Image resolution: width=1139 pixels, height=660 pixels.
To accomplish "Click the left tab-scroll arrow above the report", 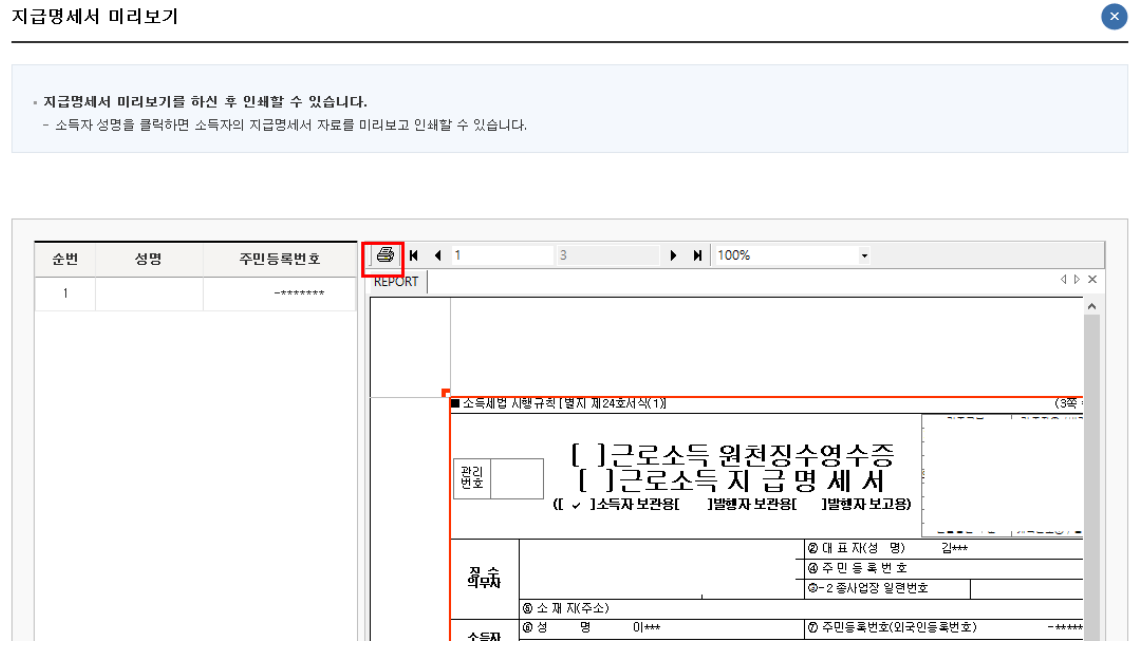I will (x=1063, y=279).
